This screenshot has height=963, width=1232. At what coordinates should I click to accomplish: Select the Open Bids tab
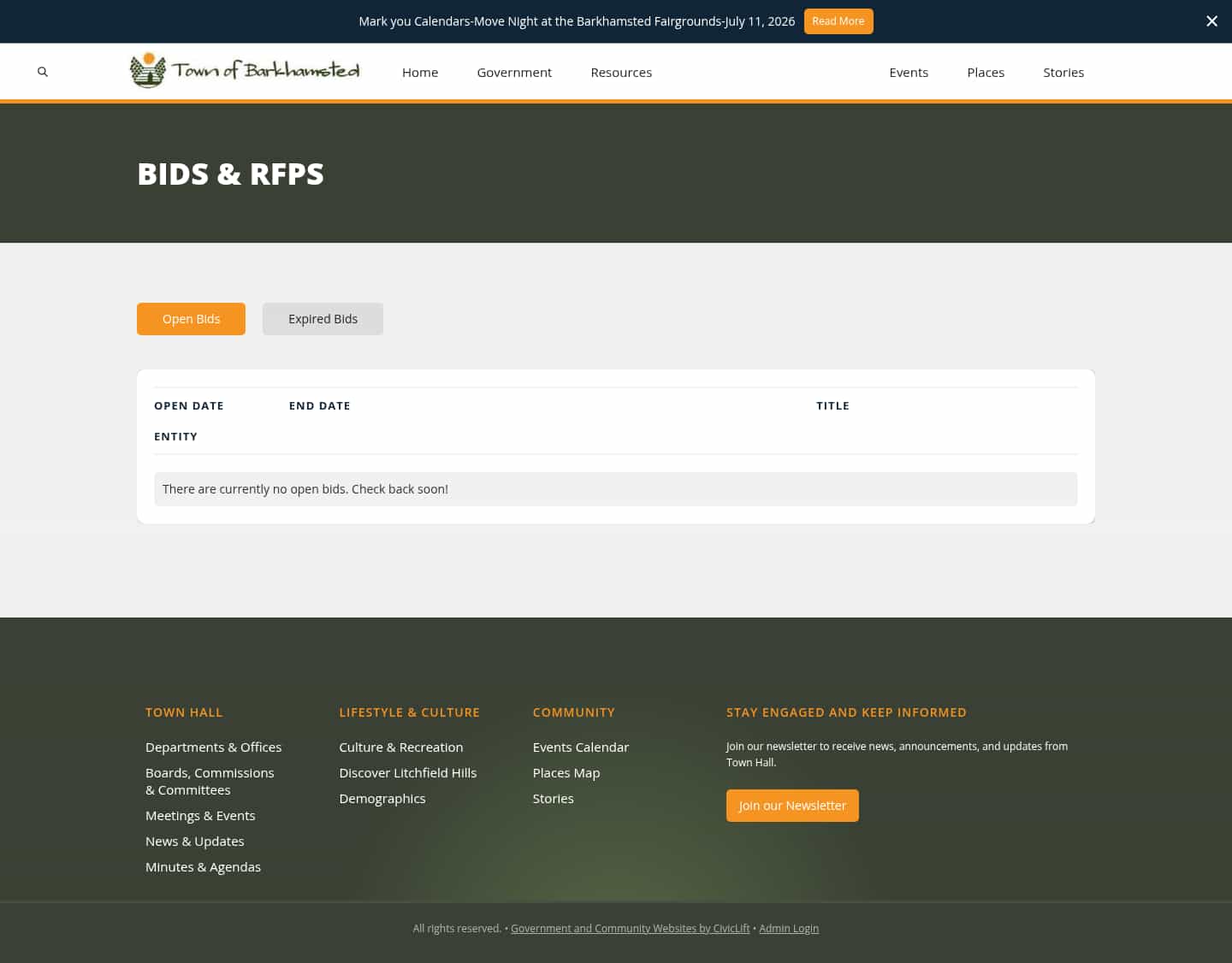tap(191, 319)
